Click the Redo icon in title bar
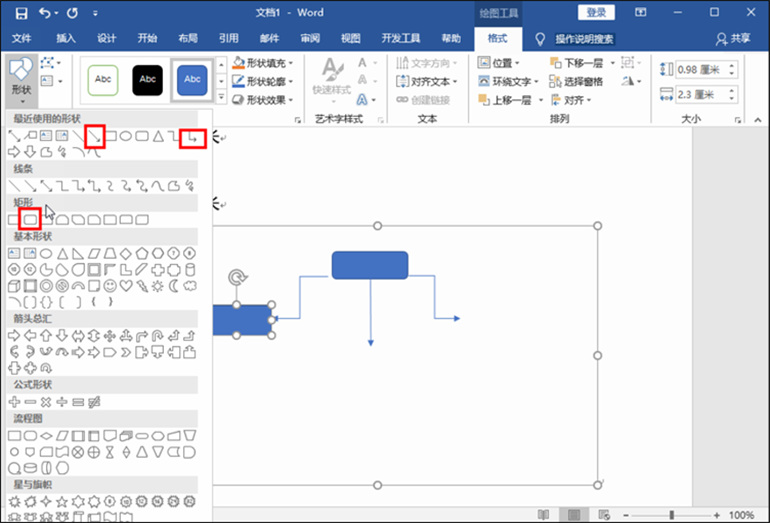The height and width of the screenshot is (523, 770). [72, 13]
